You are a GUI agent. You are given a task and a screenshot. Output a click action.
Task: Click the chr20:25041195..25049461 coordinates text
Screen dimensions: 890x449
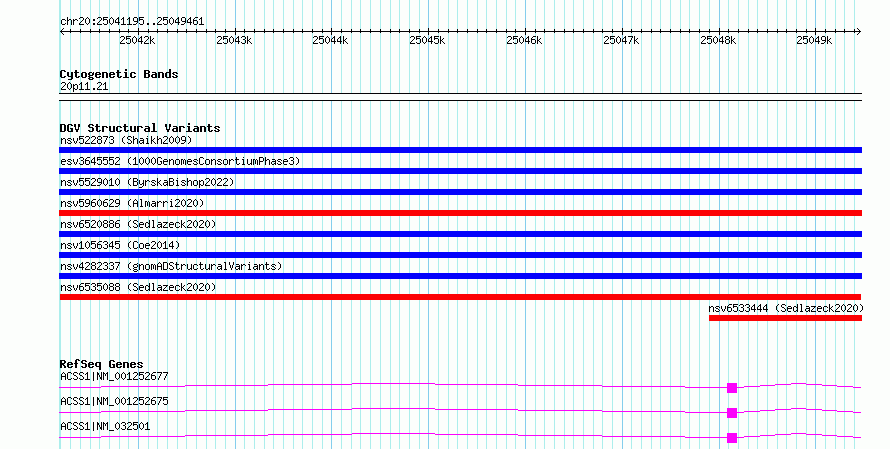point(132,22)
